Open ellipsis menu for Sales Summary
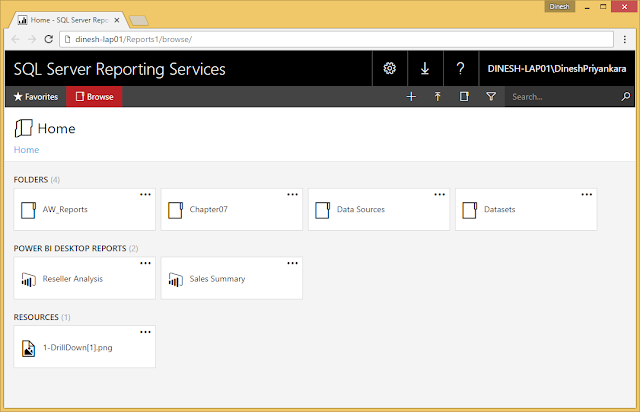 pos(293,263)
